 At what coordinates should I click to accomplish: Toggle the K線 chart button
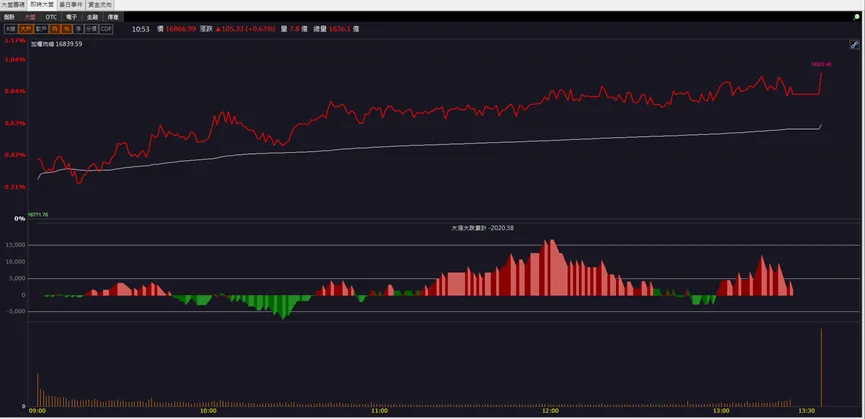(10, 29)
